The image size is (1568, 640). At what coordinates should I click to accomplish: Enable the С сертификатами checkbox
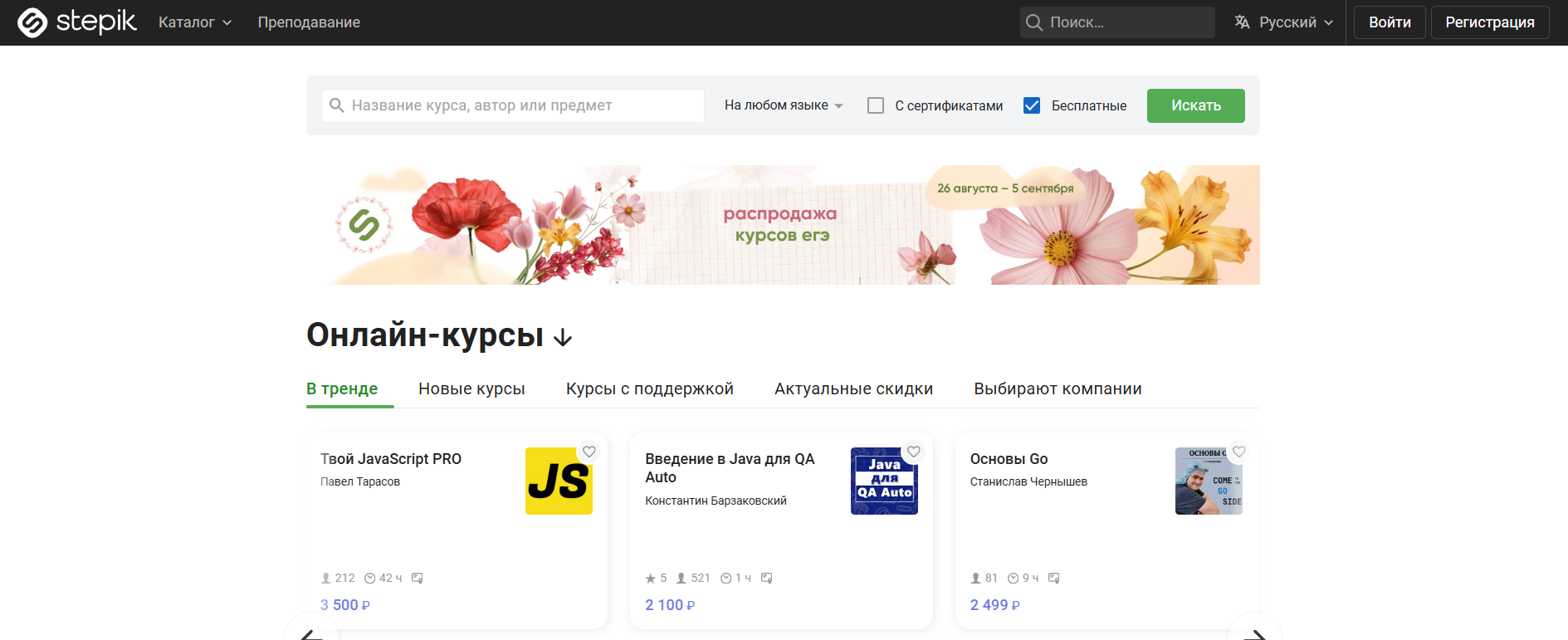coord(876,105)
